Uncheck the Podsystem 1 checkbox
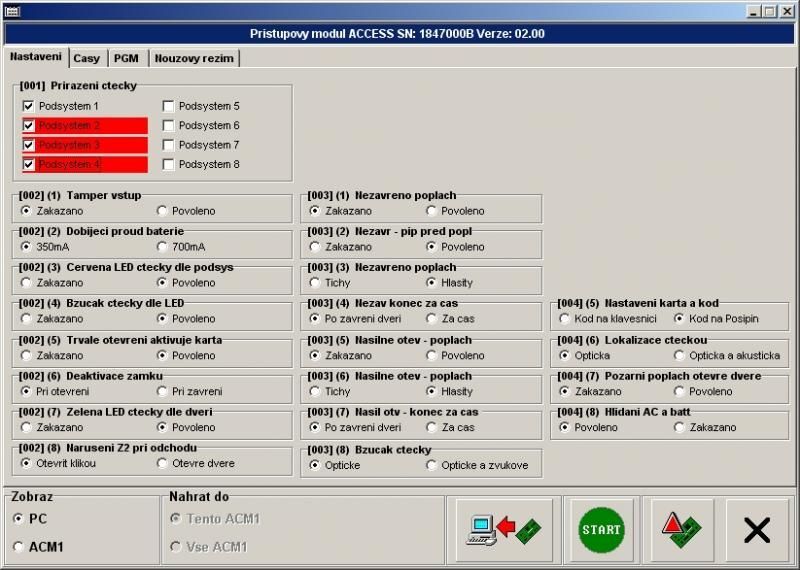 (29, 106)
